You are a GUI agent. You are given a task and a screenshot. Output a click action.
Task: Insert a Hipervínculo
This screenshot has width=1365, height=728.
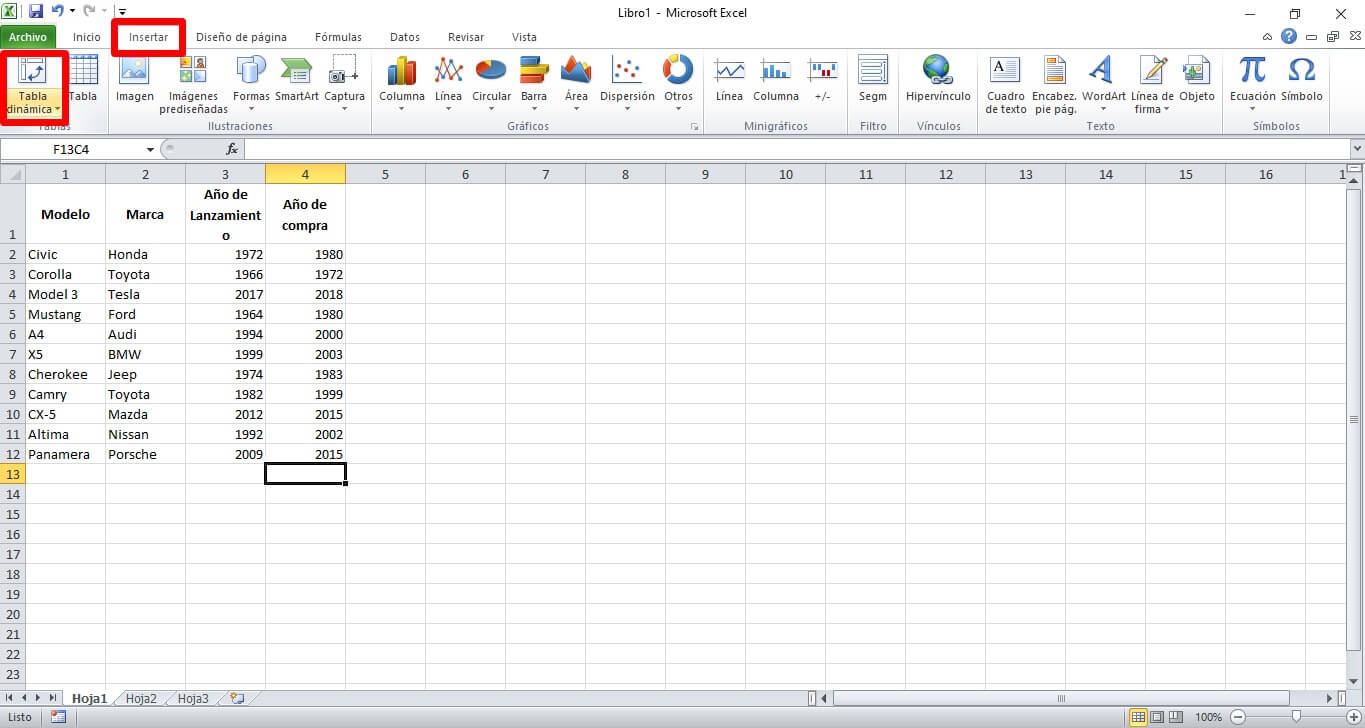[938, 78]
